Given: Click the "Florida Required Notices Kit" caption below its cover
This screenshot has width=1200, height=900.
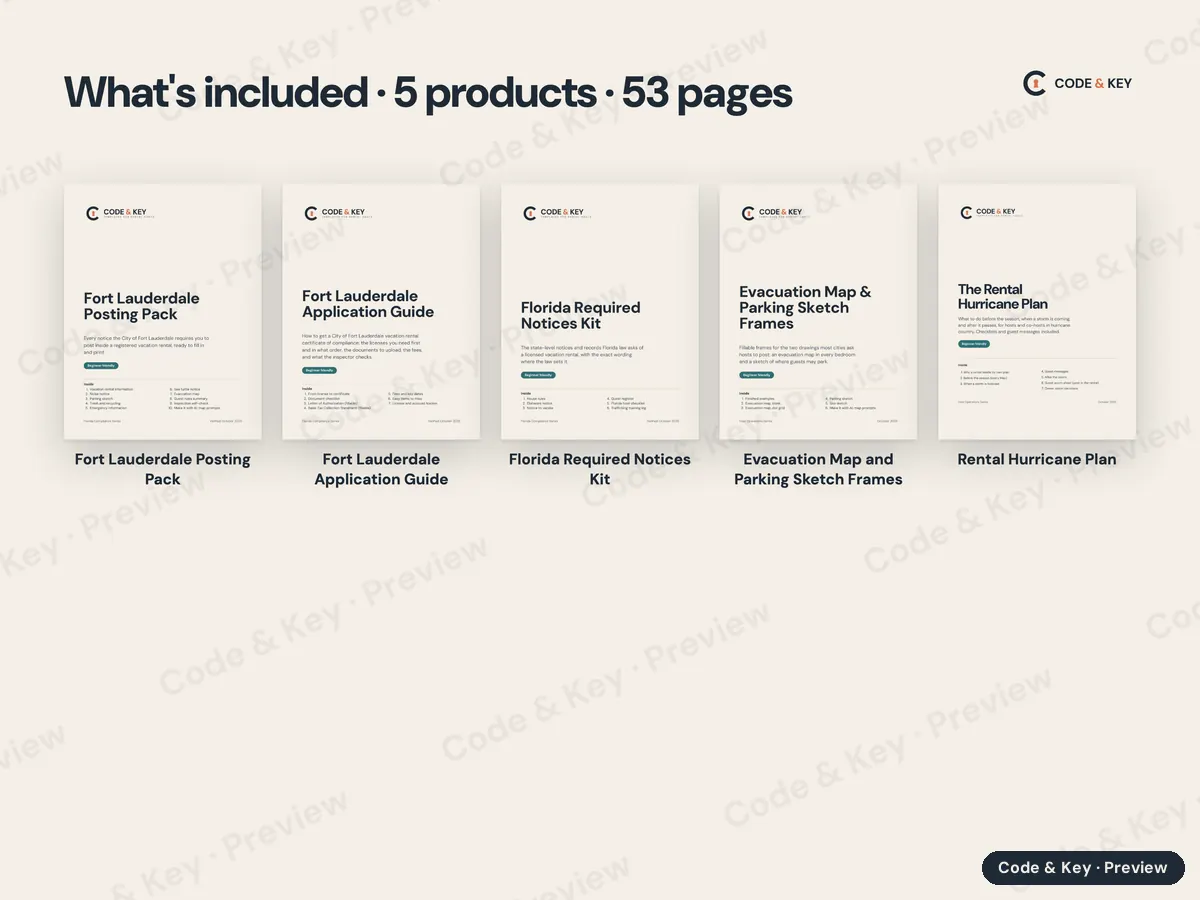Looking at the screenshot, I should coord(600,469).
